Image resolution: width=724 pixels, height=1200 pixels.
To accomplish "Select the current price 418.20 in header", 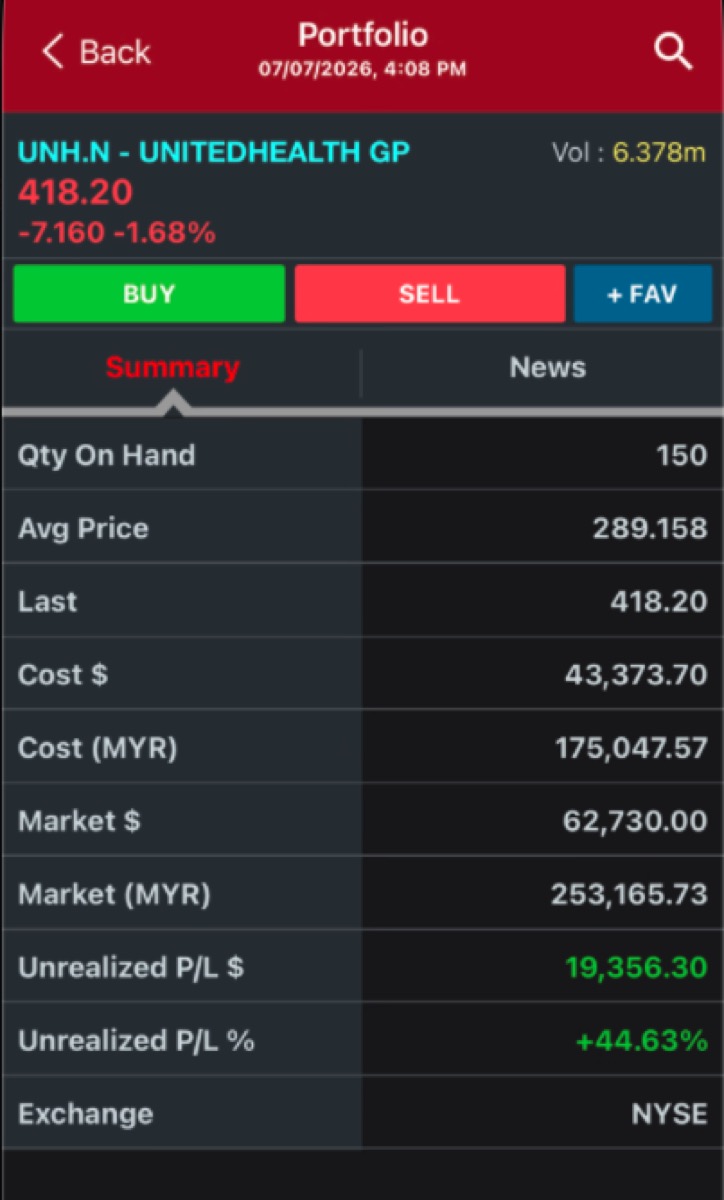I will pyautogui.click(x=75, y=192).
